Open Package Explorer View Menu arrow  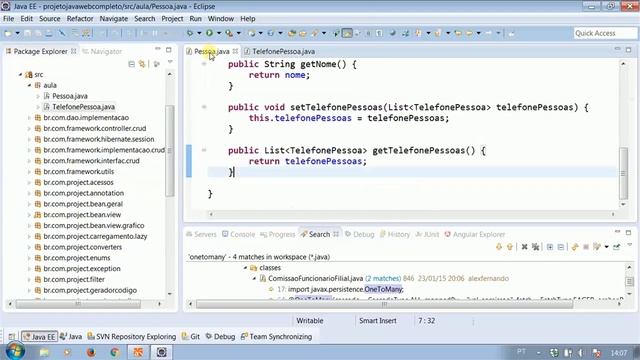[x=170, y=62]
